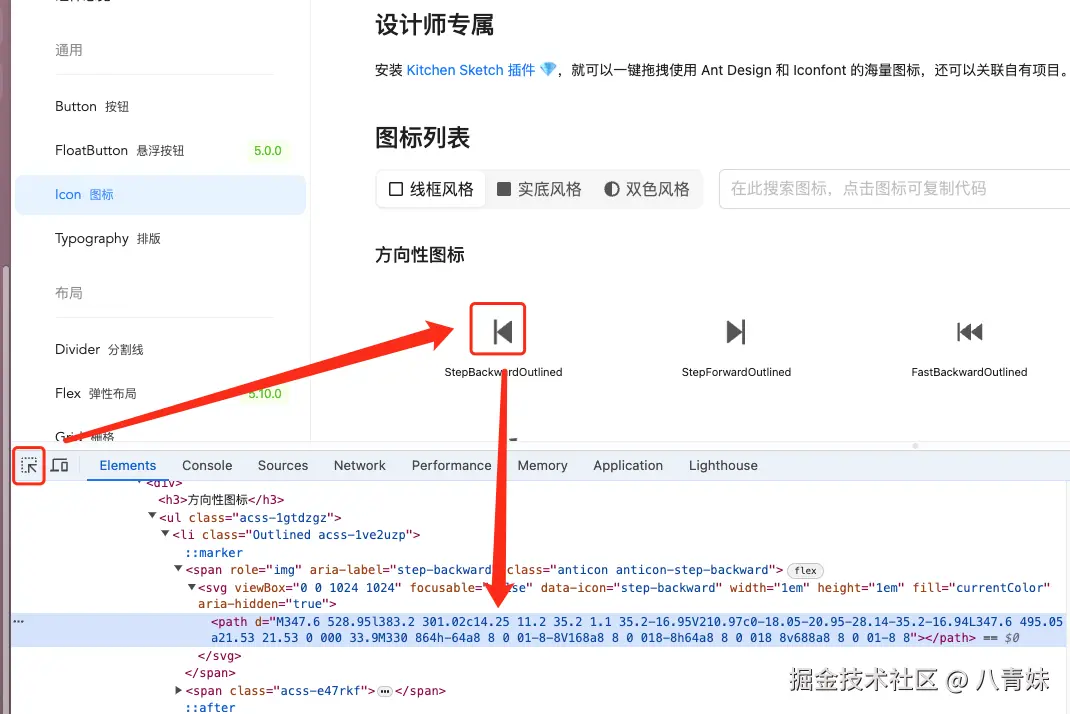
Task: Open the Application tab
Action: pos(628,466)
